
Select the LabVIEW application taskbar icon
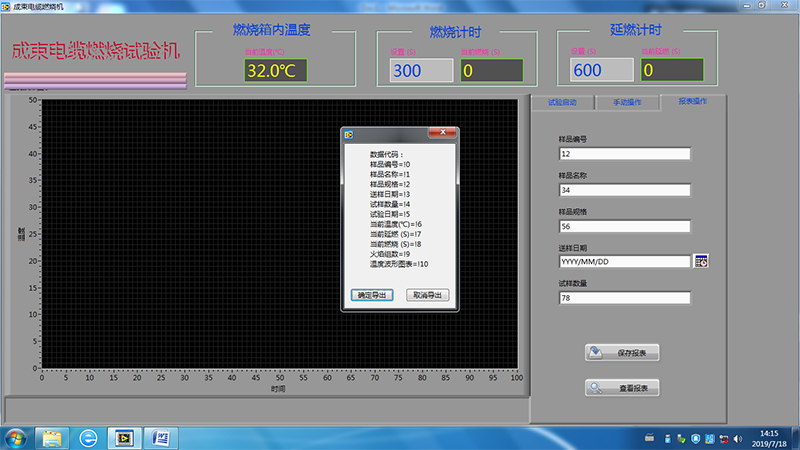point(125,438)
